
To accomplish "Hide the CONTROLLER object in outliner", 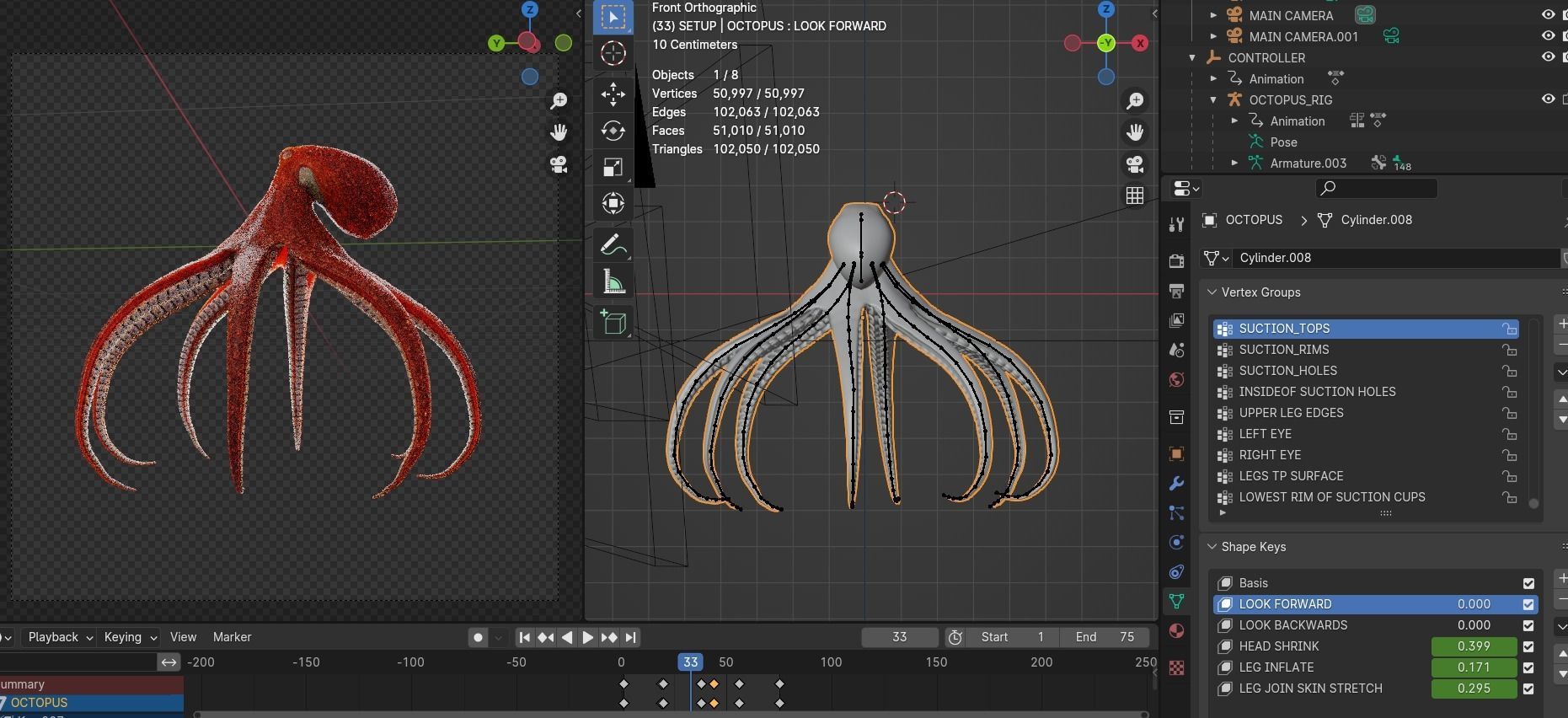I will [1548, 57].
